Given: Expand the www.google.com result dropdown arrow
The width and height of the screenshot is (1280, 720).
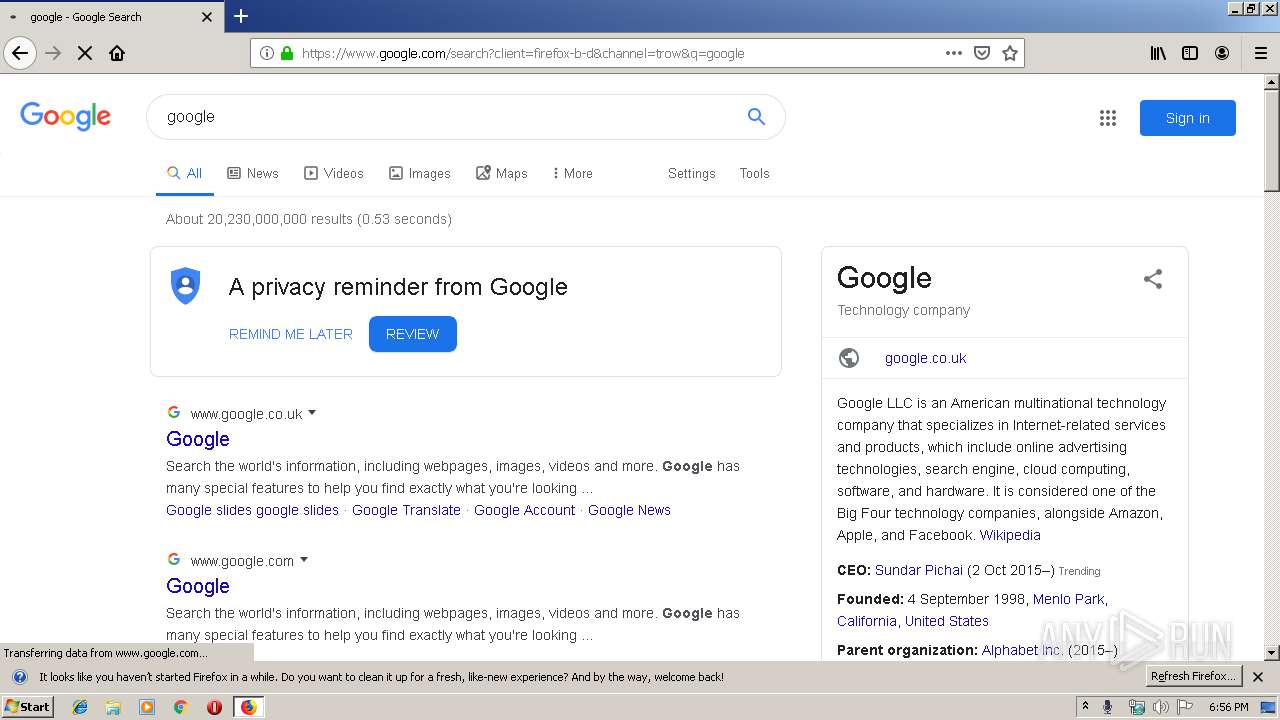Looking at the screenshot, I should pos(304,559).
